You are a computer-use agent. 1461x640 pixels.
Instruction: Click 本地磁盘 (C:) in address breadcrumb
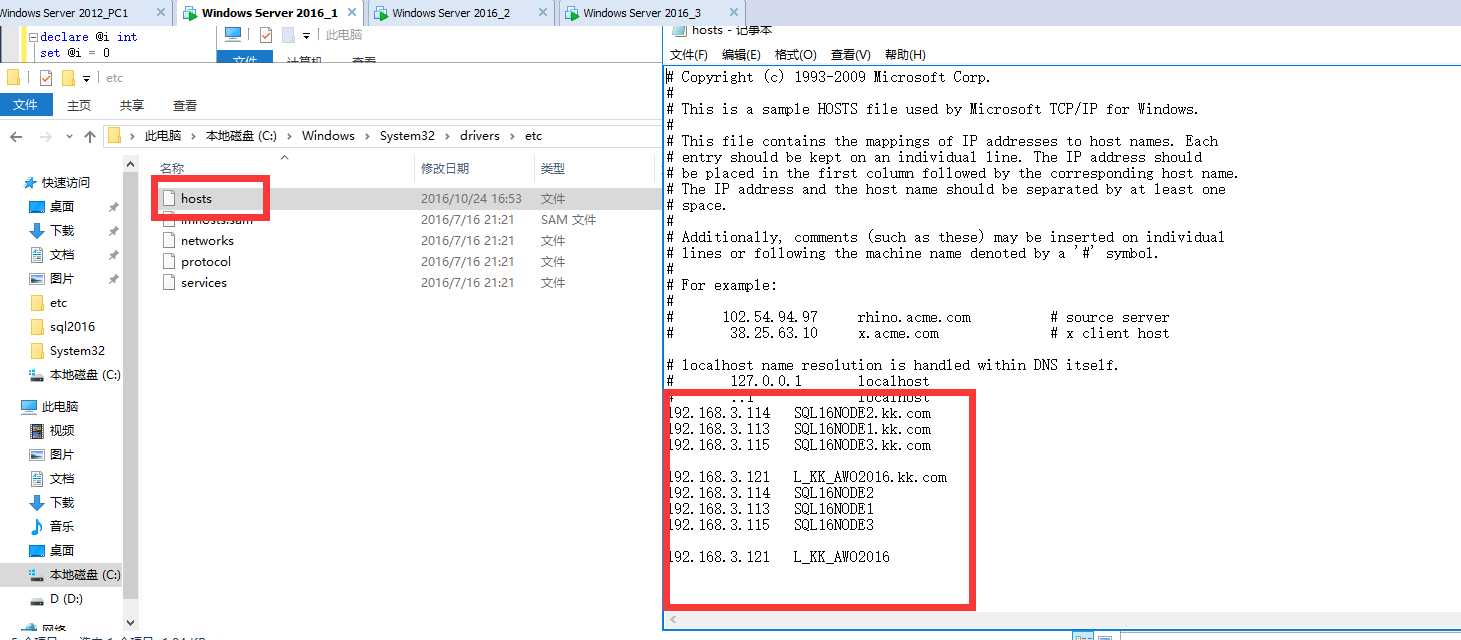coord(241,136)
